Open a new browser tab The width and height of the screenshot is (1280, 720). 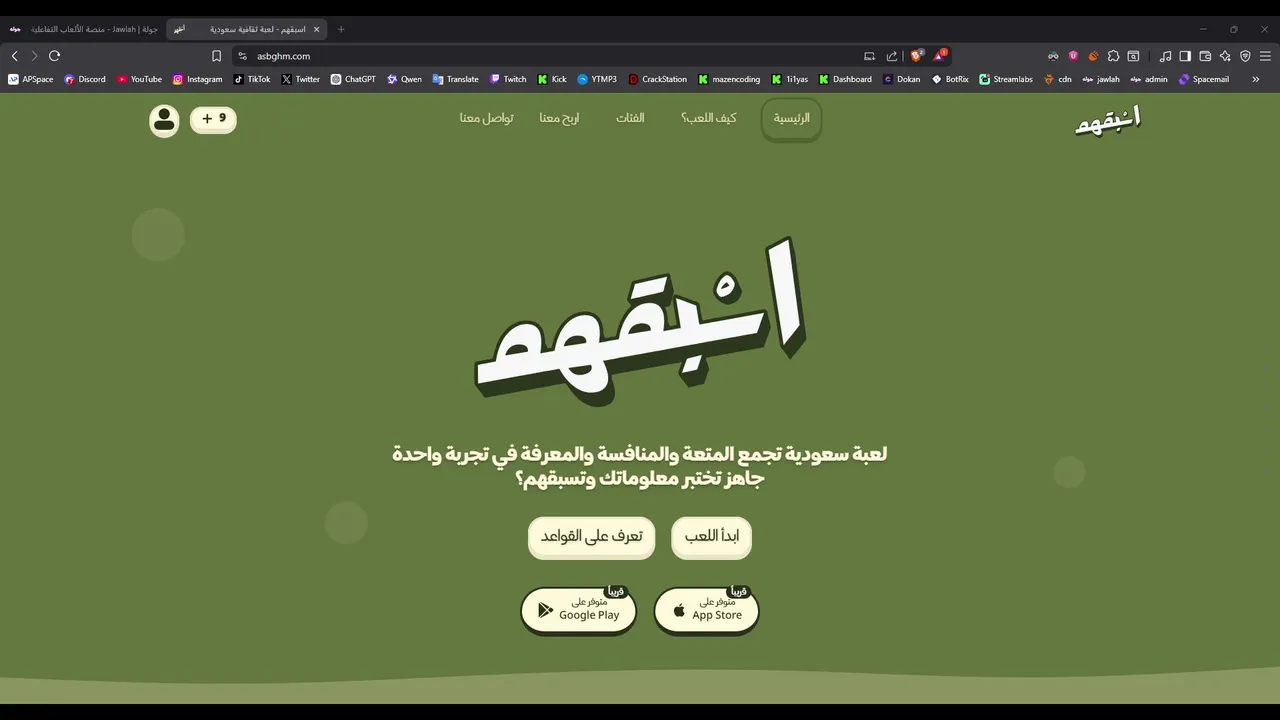(x=340, y=29)
